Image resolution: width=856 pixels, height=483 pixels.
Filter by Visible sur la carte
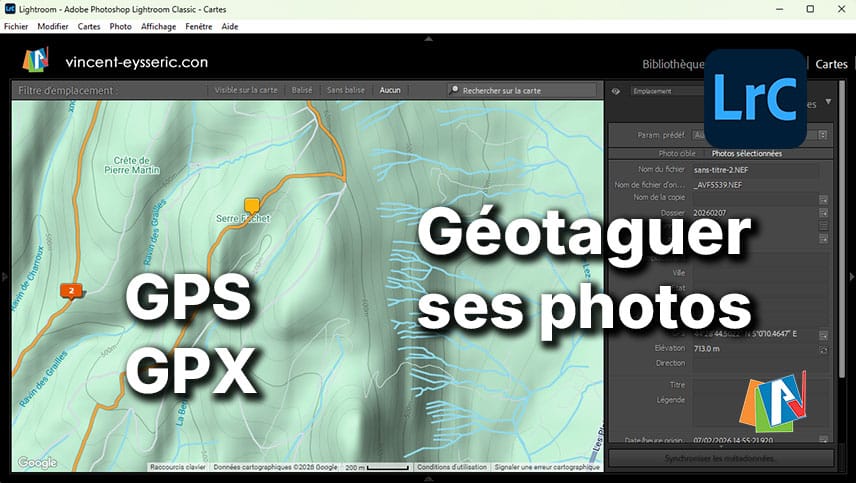point(246,90)
